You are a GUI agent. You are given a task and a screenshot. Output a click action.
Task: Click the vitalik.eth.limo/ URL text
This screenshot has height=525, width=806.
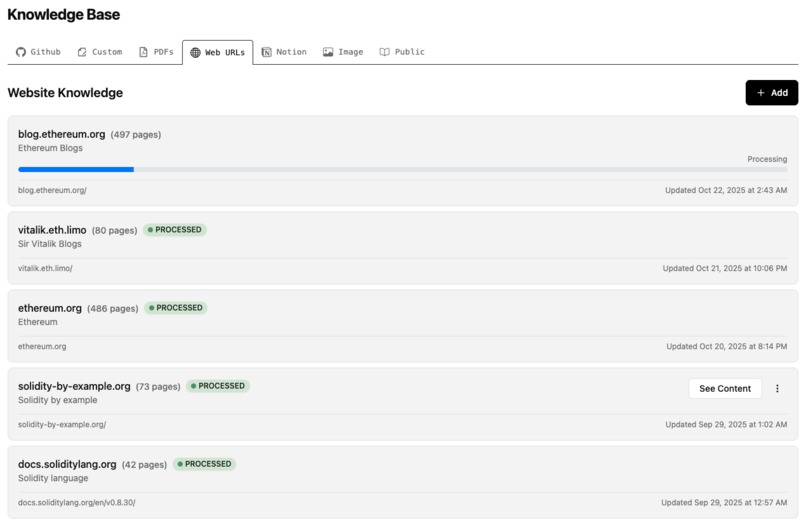(45, 268)
